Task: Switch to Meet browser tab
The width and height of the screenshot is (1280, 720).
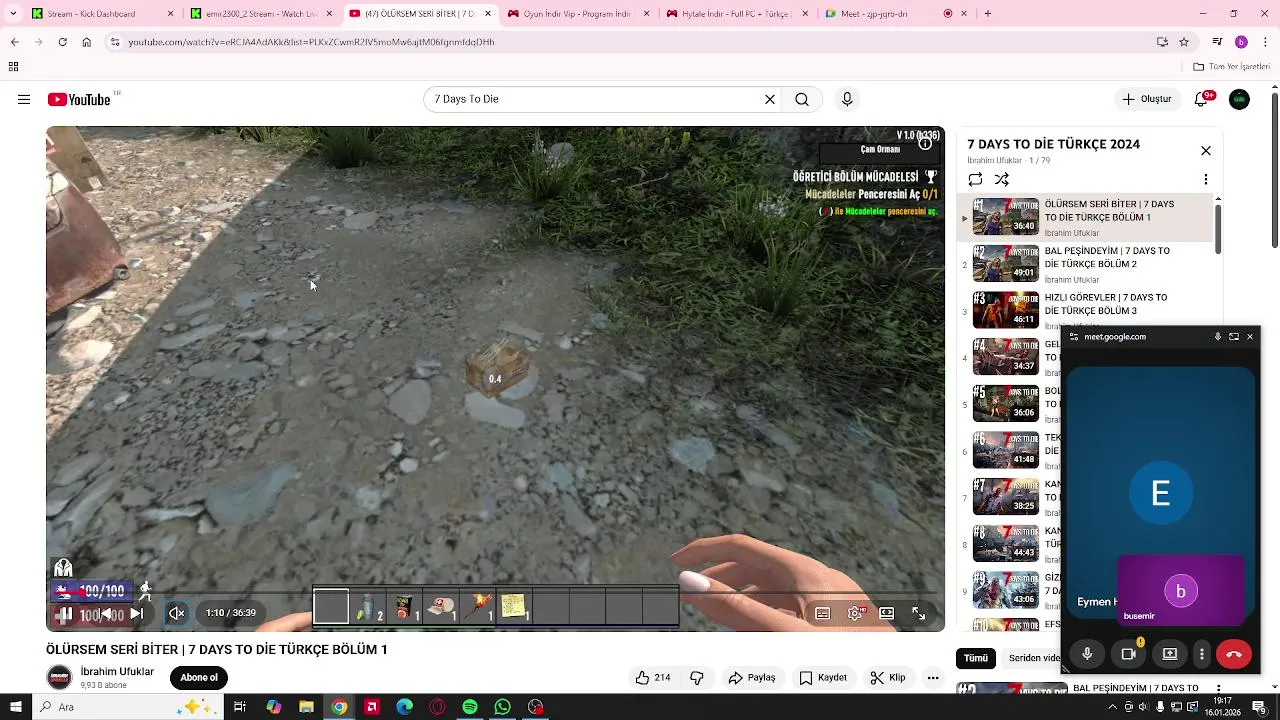Action: (894, 14)
